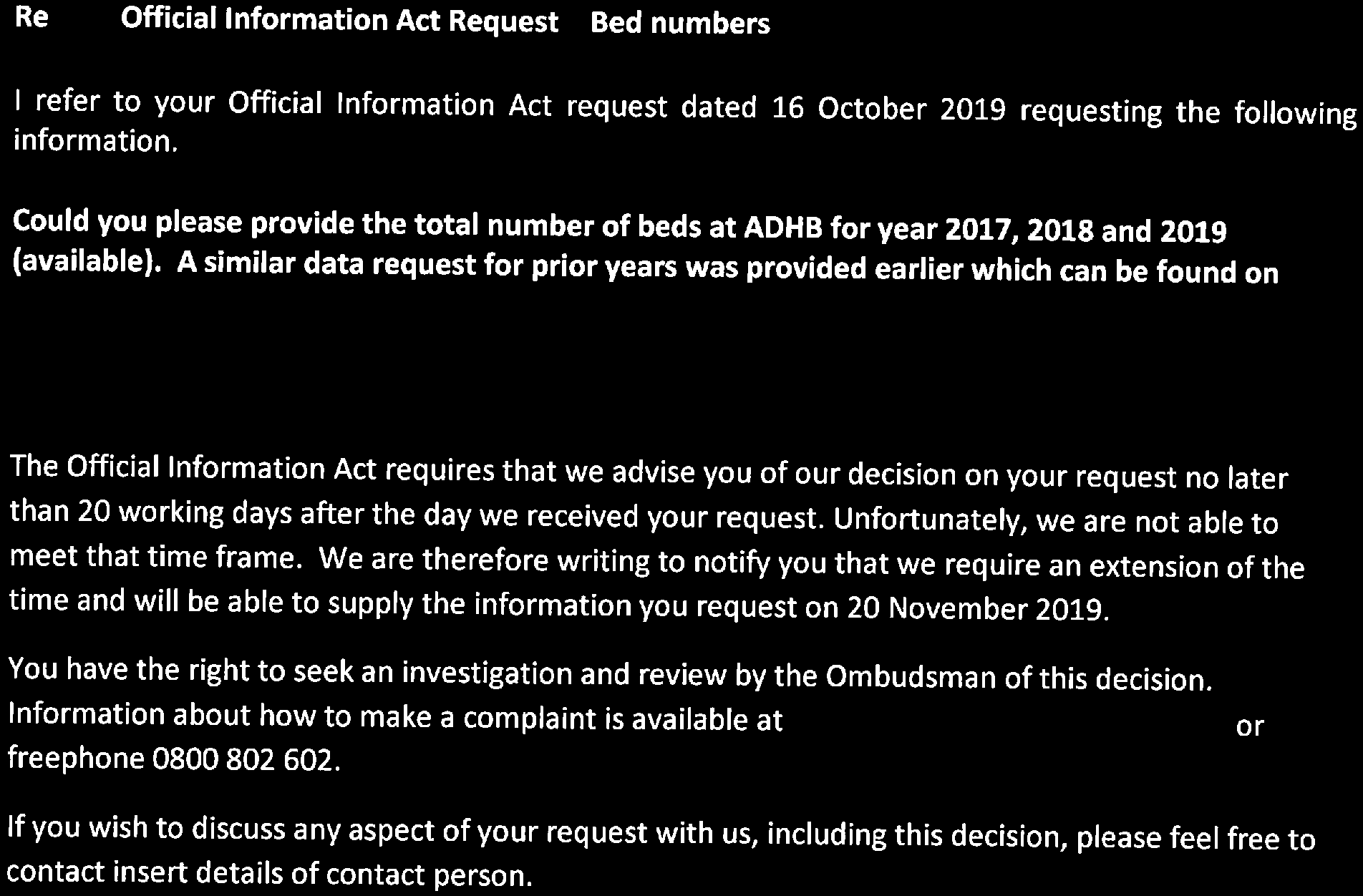Image resolution: width=1363 pixels, height=896 pixels.
Task: Click the 'Bed numbers' subject text
Action: pyautogui.click(x=680, y=25)
